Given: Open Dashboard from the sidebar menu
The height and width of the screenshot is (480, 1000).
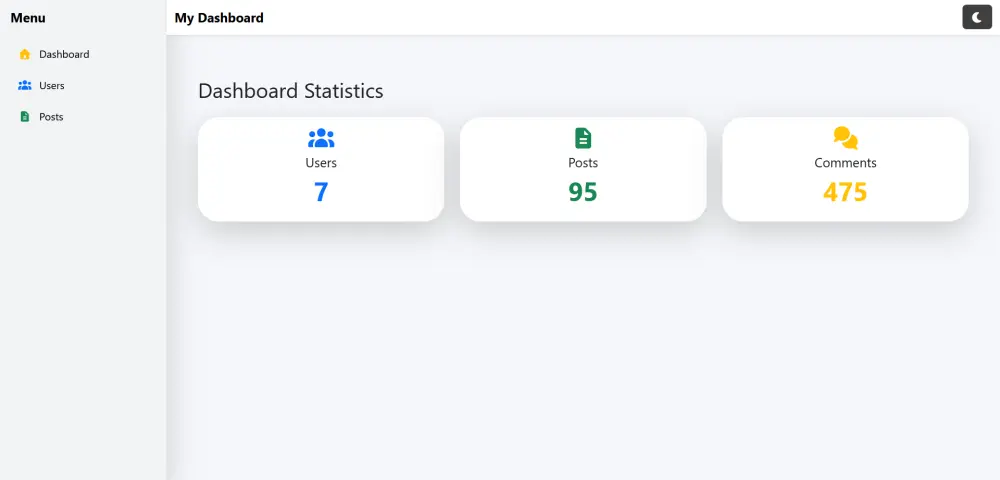Looking at the screenshot, I should [x=64, y=54].
